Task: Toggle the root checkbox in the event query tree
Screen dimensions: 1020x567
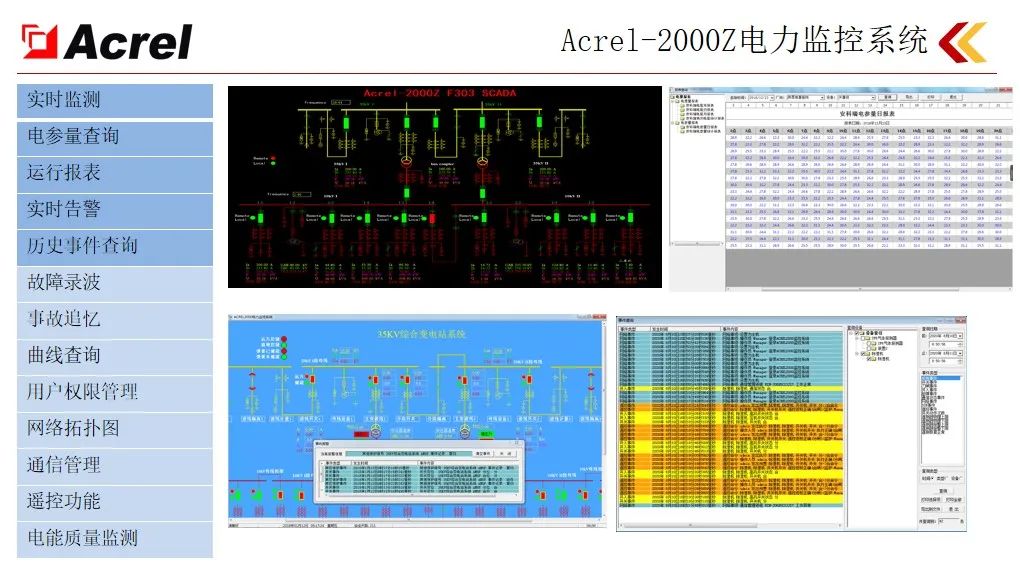Action: point(855,334)
